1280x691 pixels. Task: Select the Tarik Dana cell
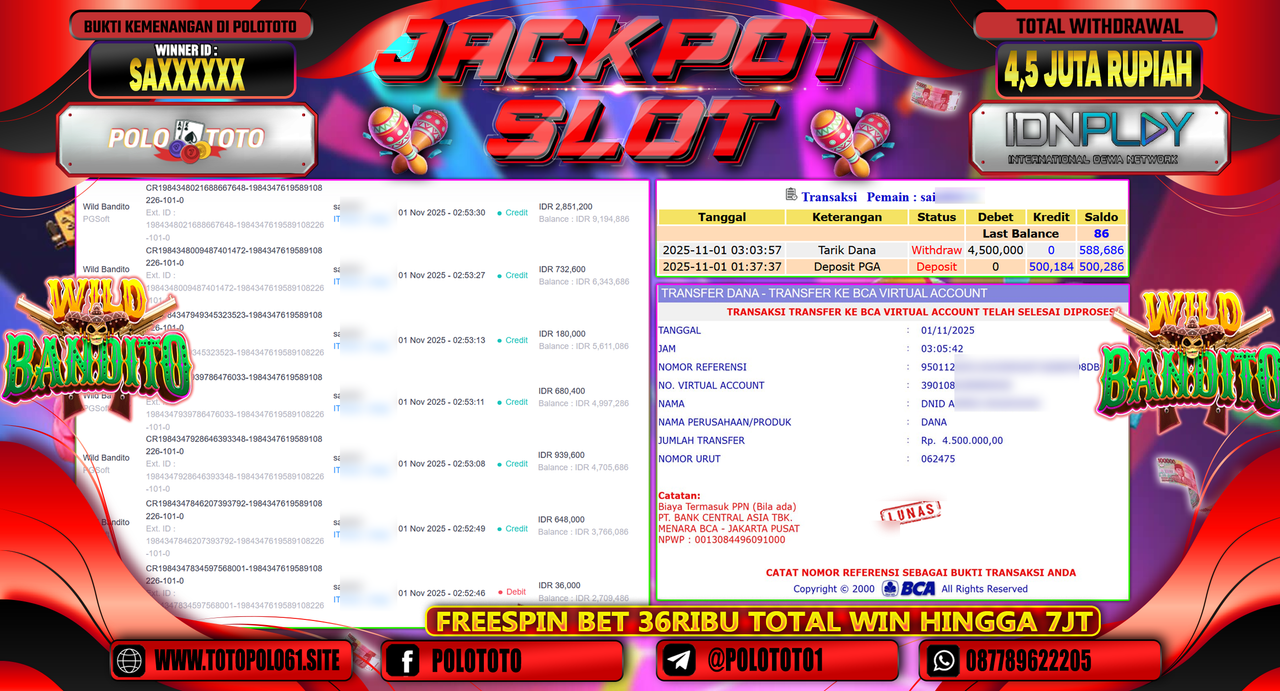tap(847, 250)
